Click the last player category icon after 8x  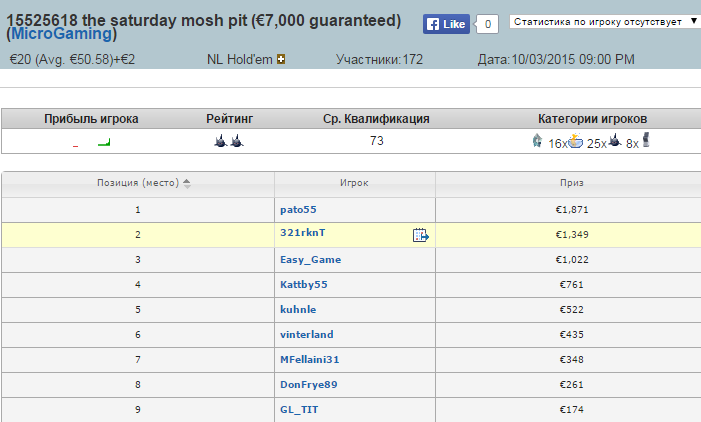(x=646, y=140)
